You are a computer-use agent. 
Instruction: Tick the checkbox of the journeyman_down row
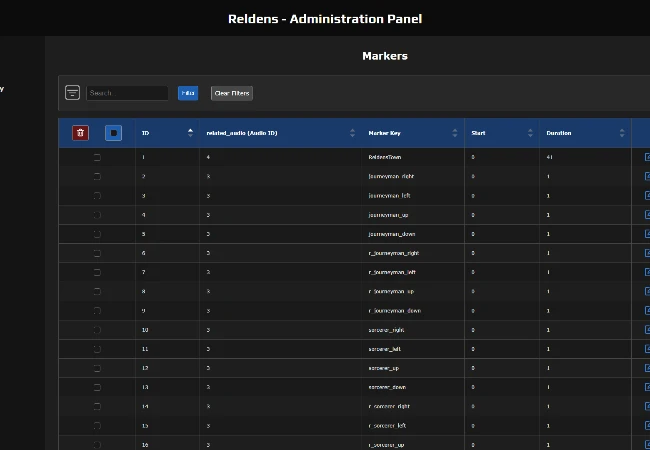[97, 234]
